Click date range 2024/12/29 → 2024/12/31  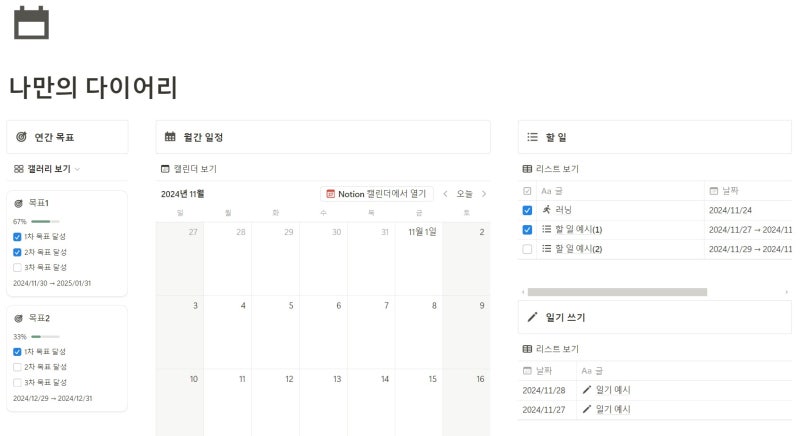[x=53, y=398]
